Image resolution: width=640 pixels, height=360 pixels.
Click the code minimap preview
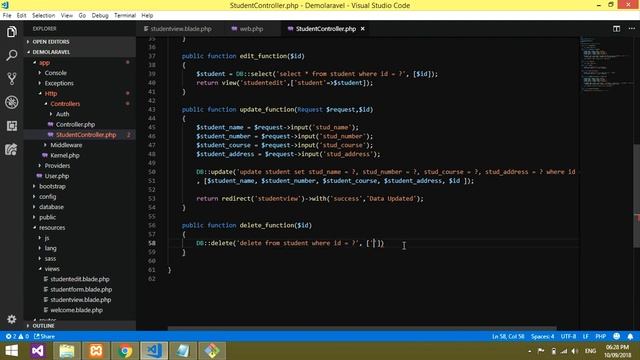click(x=606, y=65)
